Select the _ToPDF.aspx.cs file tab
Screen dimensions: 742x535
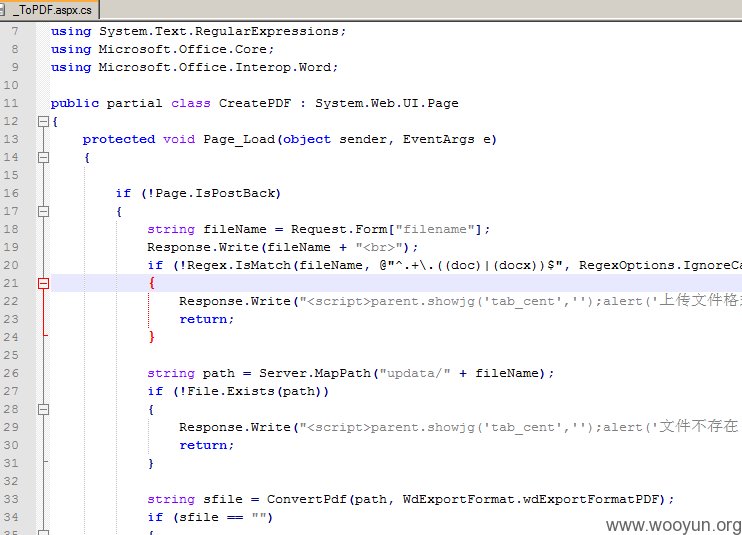49,9
